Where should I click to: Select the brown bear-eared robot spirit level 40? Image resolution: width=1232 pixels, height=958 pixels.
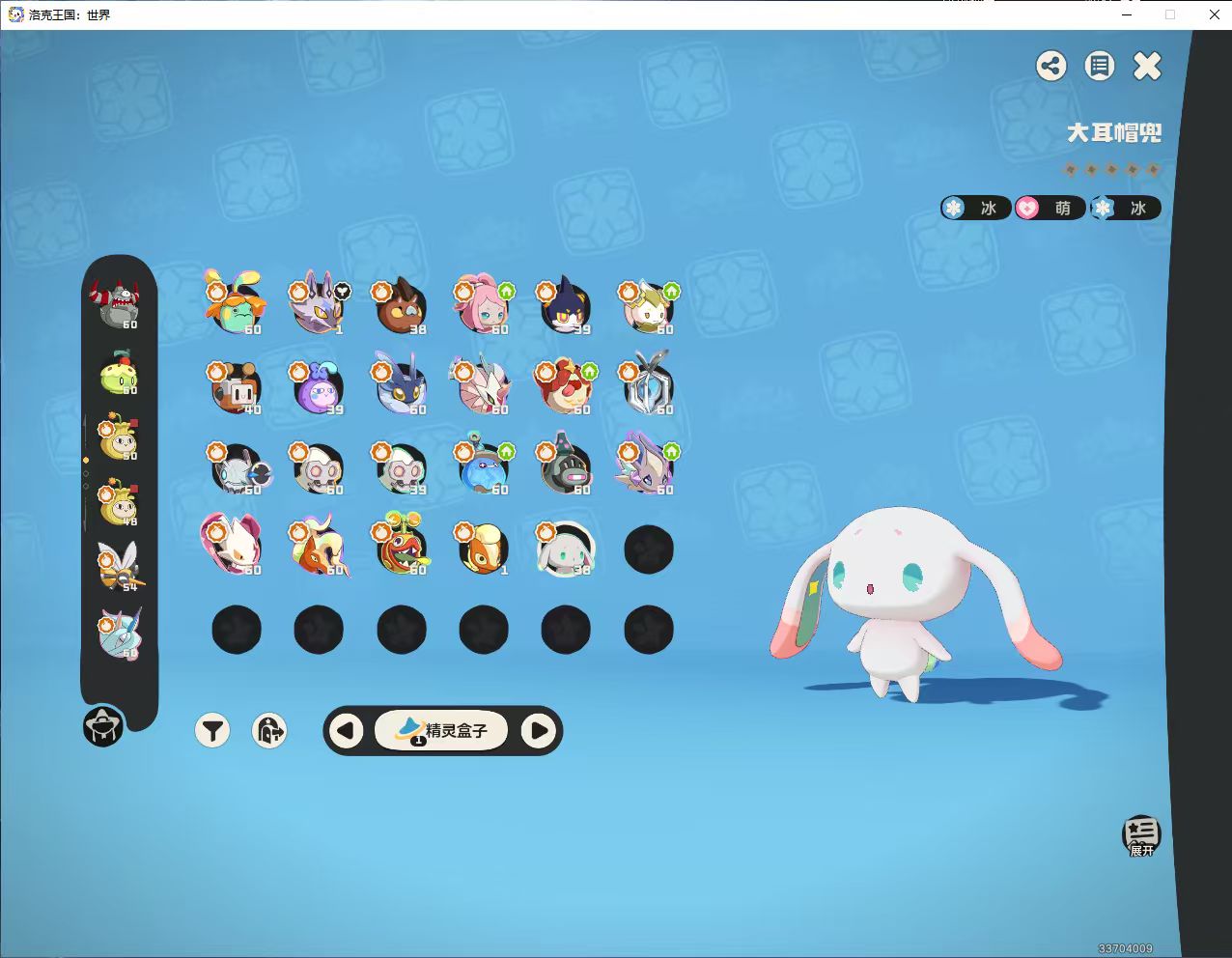[236, 386]
